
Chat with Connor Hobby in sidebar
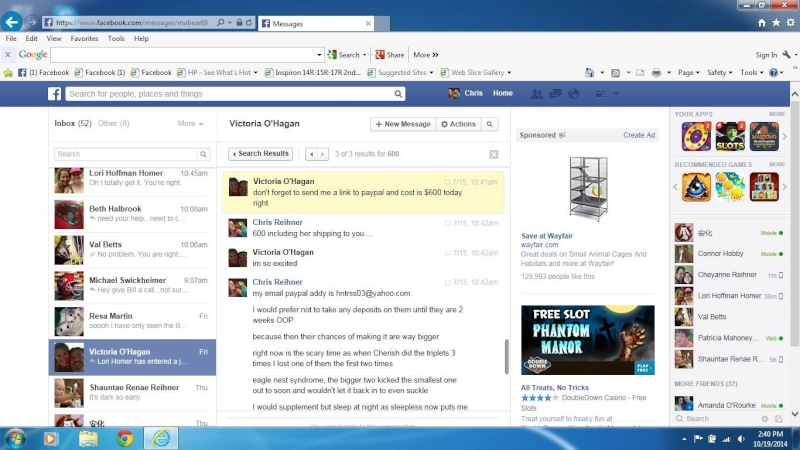pos(730,254)
